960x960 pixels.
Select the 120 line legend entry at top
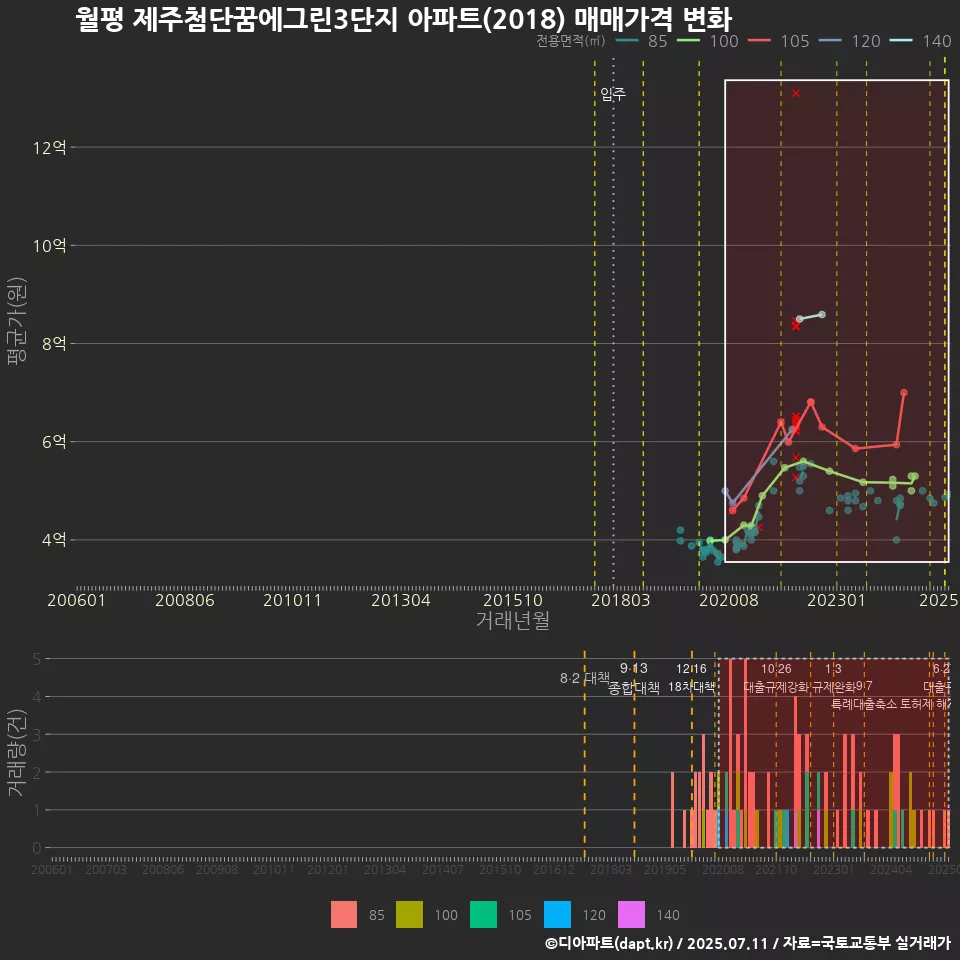(x=850, y=41)
